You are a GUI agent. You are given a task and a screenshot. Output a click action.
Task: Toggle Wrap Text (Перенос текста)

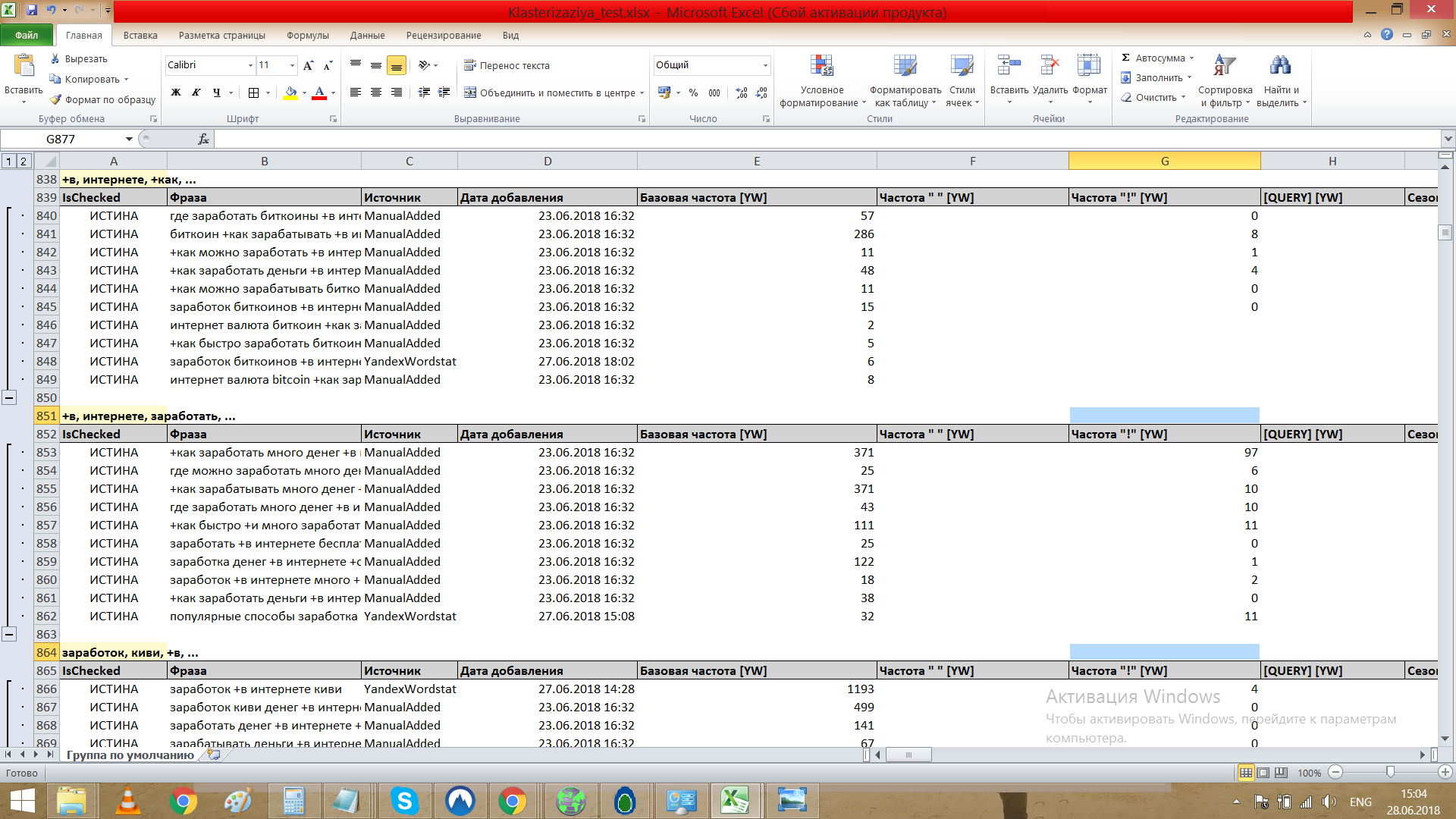tap(507, 65)
